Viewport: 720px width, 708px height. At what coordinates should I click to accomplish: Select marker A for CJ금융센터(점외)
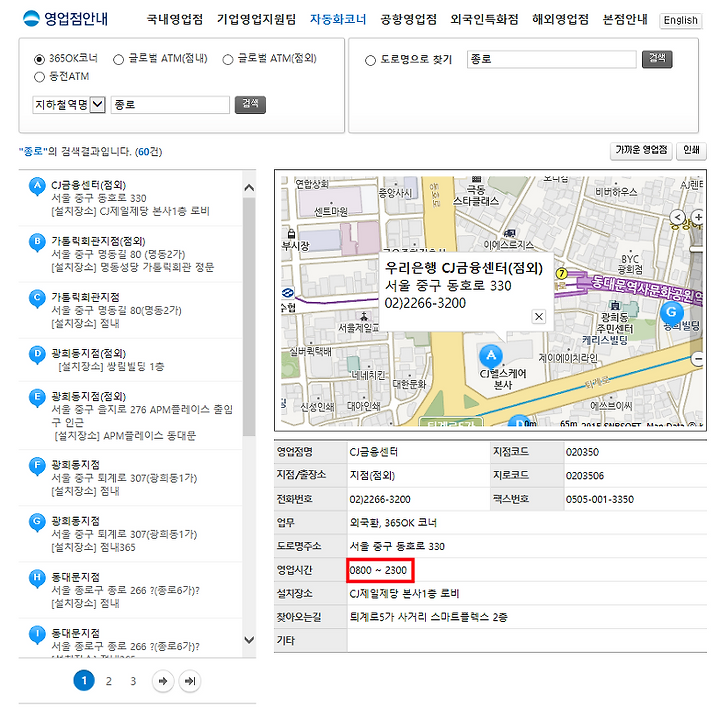[x=37, y=186]
